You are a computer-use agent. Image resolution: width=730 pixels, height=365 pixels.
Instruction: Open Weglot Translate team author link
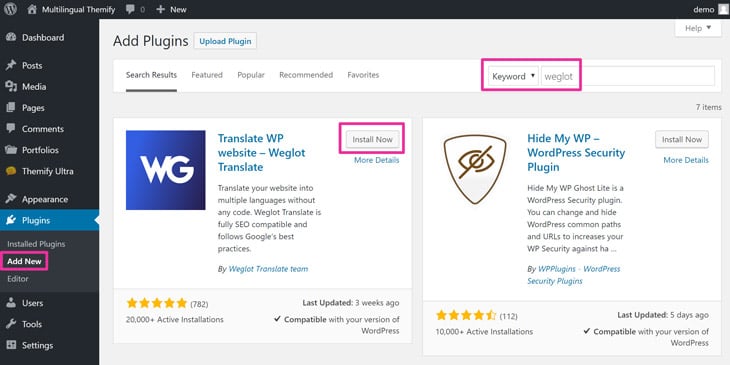268,269
